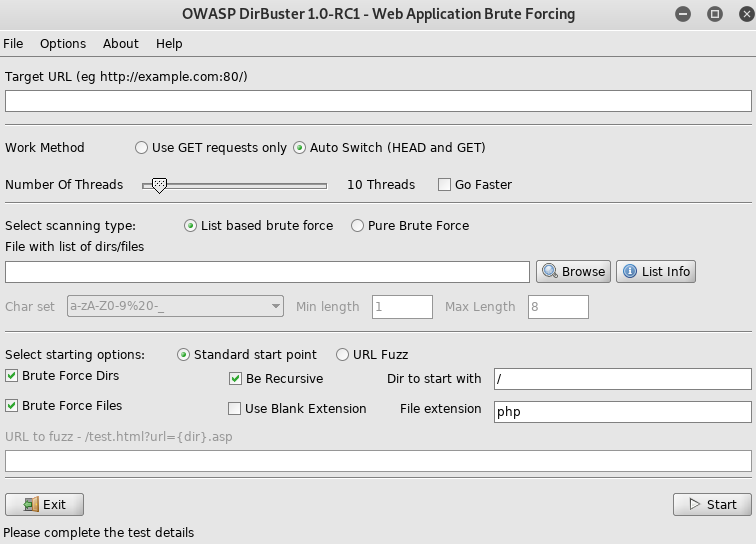This screenshot has width=756, height=544.
Task: Click the Target URL input field
Action: (378, 101)
